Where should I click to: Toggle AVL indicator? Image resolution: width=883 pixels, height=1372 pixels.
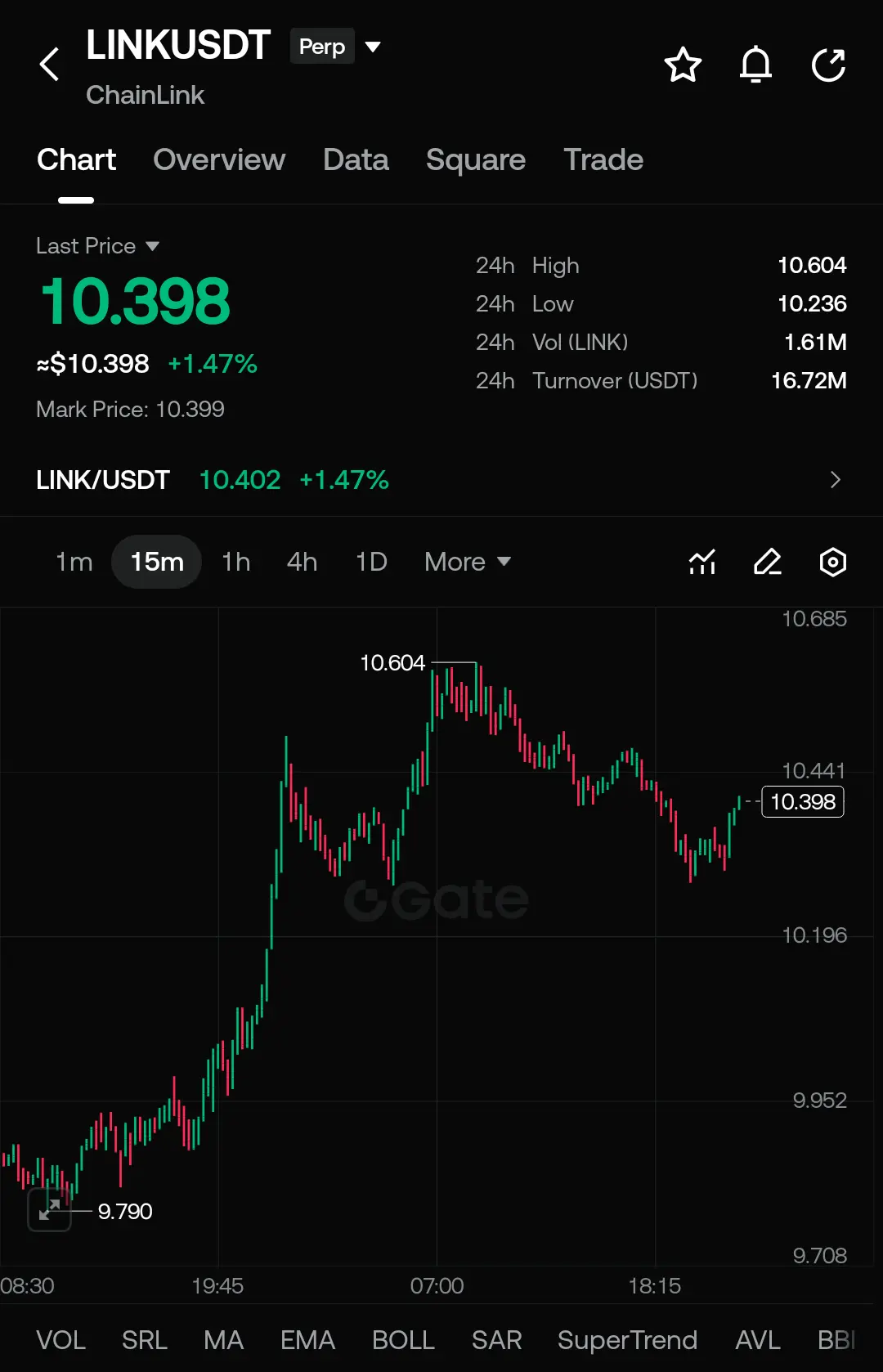[x=758, y=1340]
